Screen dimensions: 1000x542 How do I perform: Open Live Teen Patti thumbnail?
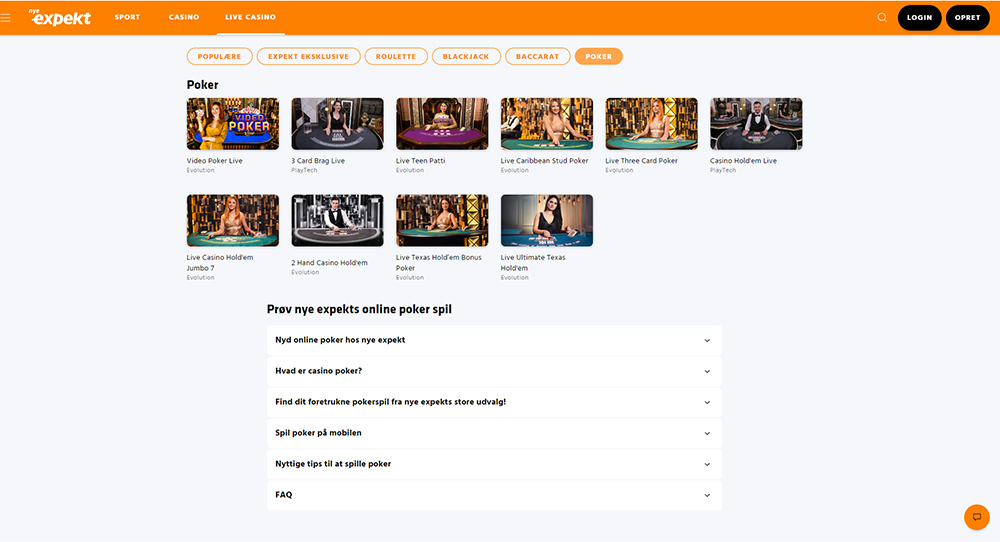click(x=442, y=124)
